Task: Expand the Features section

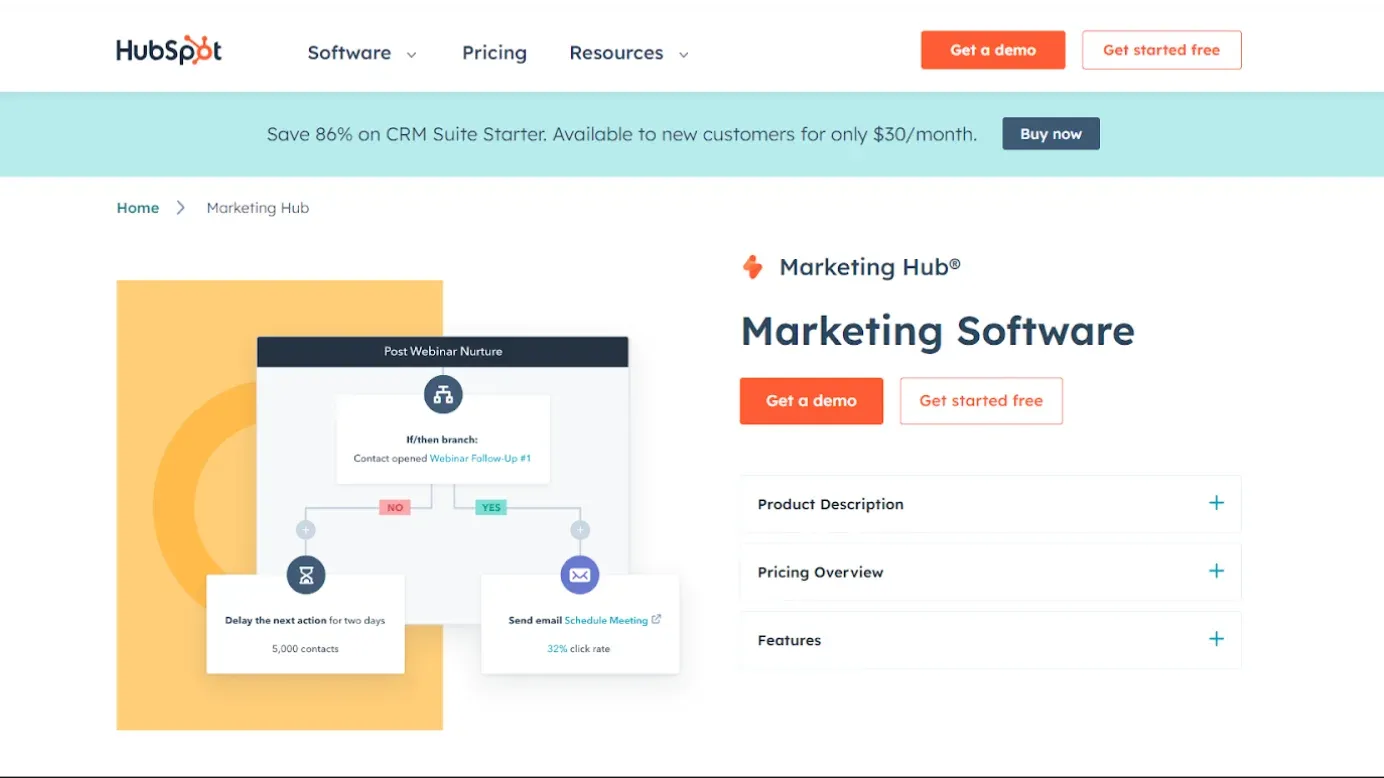Action: pyautogui.click(x=990, y=640)
